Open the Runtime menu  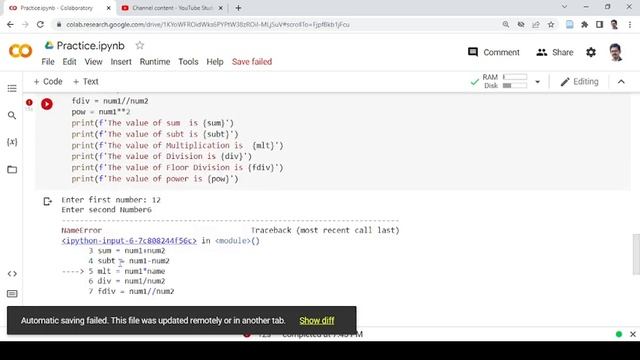155,62
